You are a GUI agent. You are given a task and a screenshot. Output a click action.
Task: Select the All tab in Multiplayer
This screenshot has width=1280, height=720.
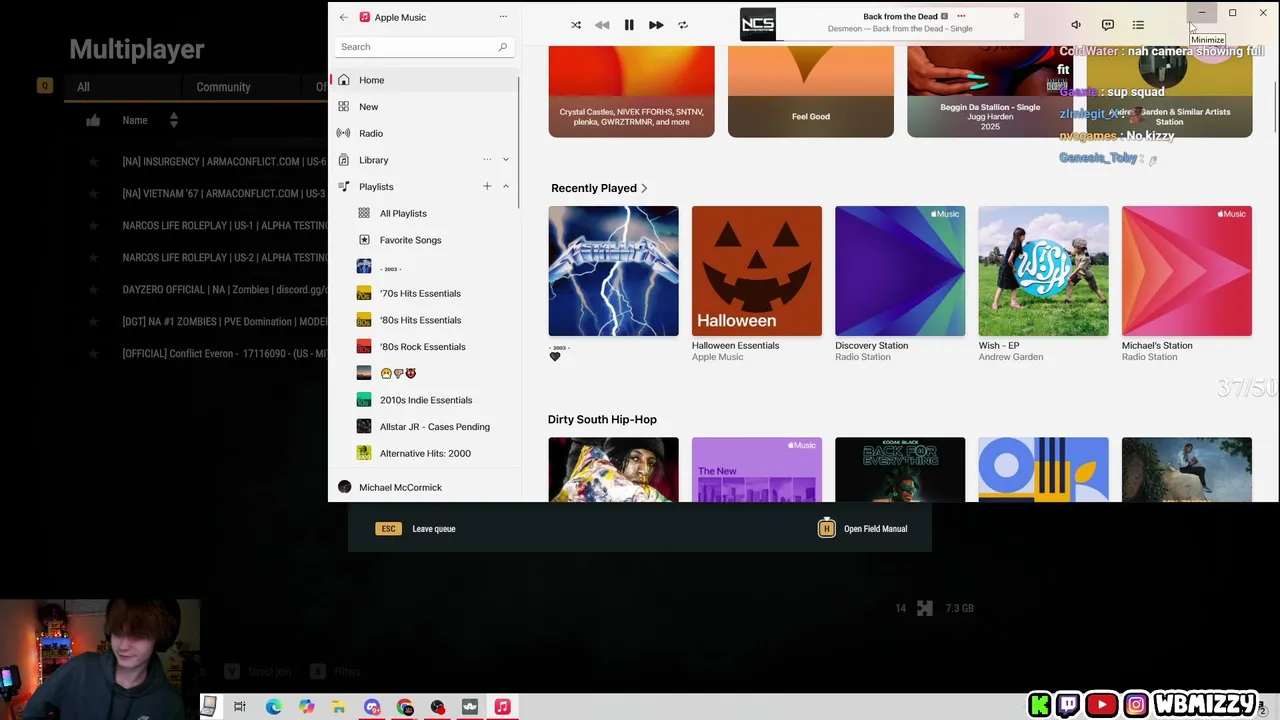coord(83,87)
